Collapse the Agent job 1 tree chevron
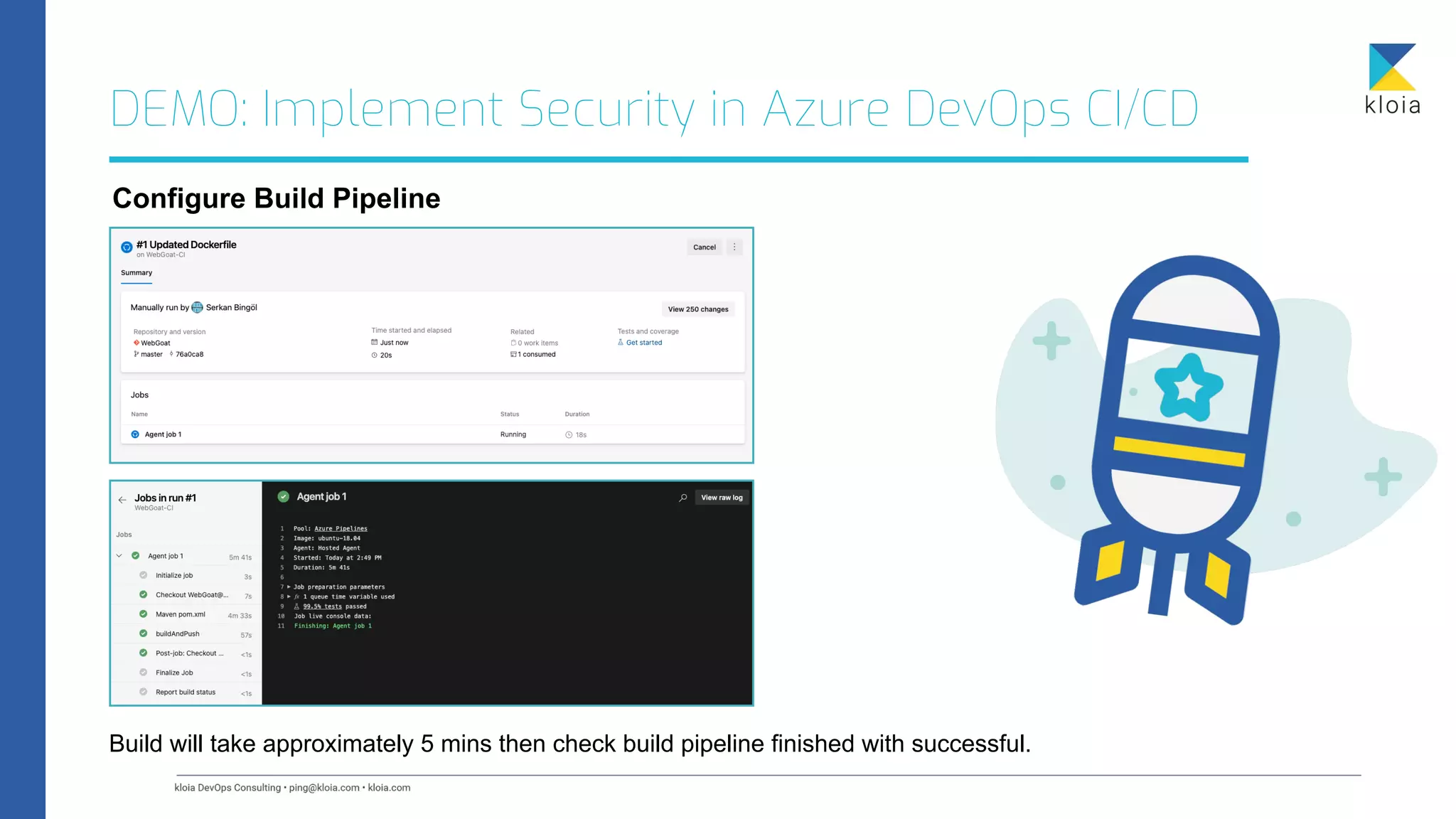Image resolution: width=1456 pixels, height=819 pixels. click(x=119, y=556)
